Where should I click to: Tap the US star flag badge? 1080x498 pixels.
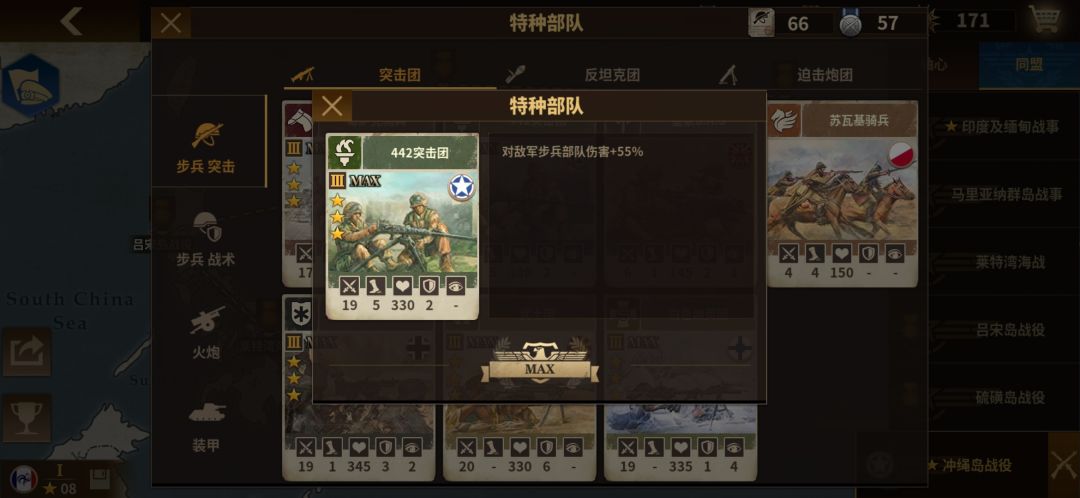[x=461, y=187]
